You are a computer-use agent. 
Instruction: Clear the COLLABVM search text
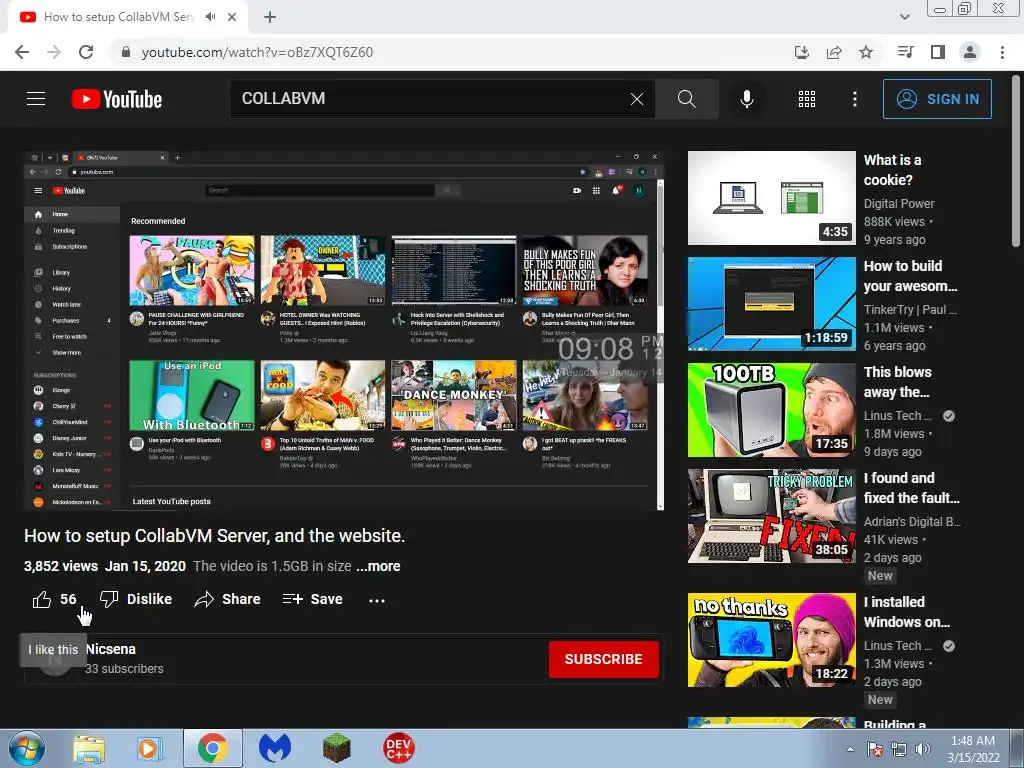pyautogui.click(x=637, y=99)
